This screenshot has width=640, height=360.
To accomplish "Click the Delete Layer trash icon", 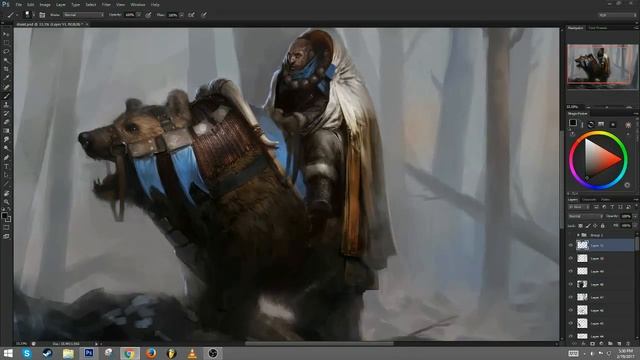I will (x=628, y=344).
